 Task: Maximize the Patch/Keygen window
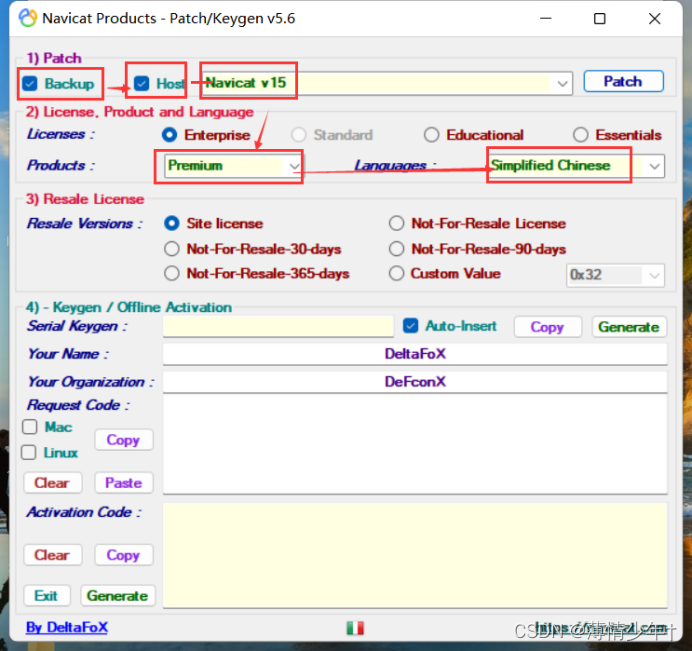600,19
